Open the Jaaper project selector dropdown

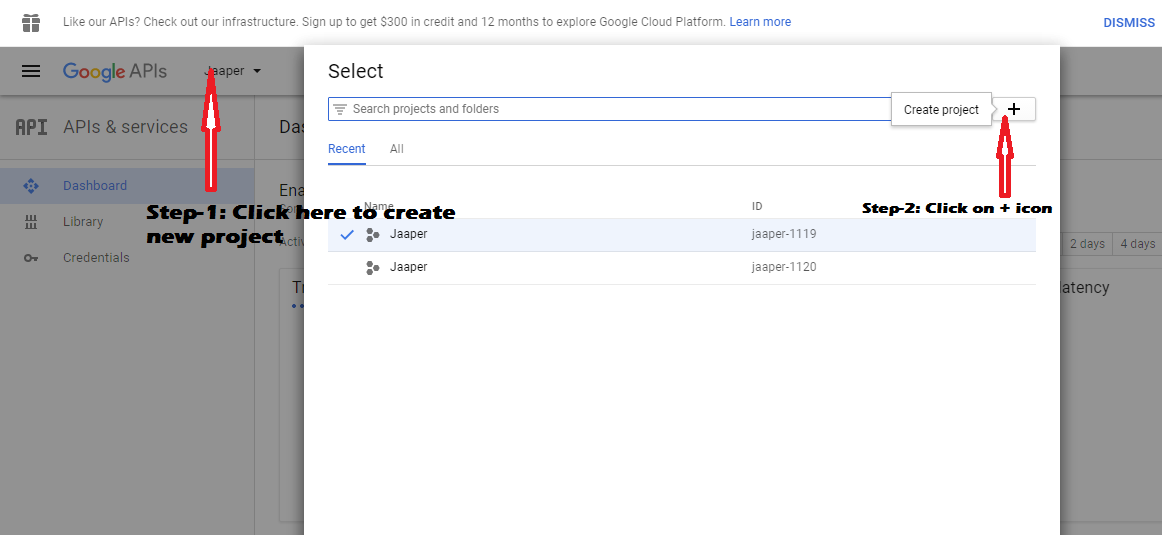point(233,71)
